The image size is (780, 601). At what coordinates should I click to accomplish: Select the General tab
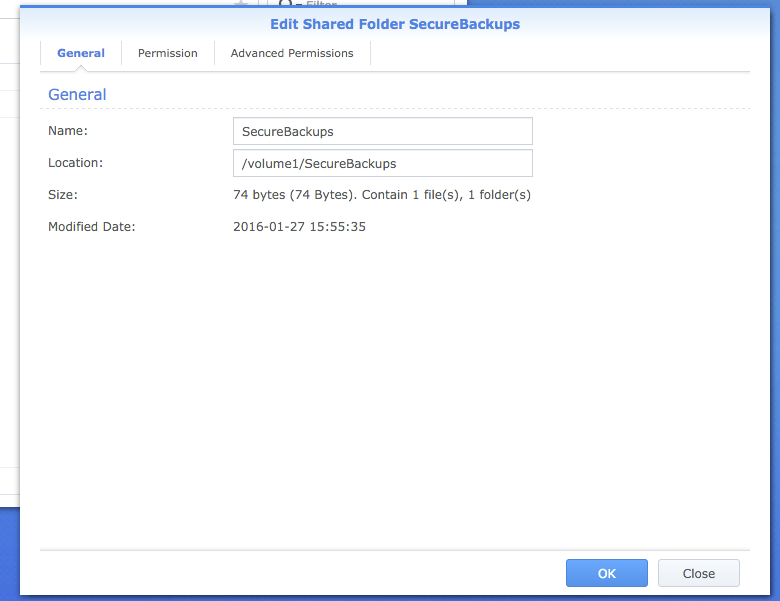click(x=81, y=53)
